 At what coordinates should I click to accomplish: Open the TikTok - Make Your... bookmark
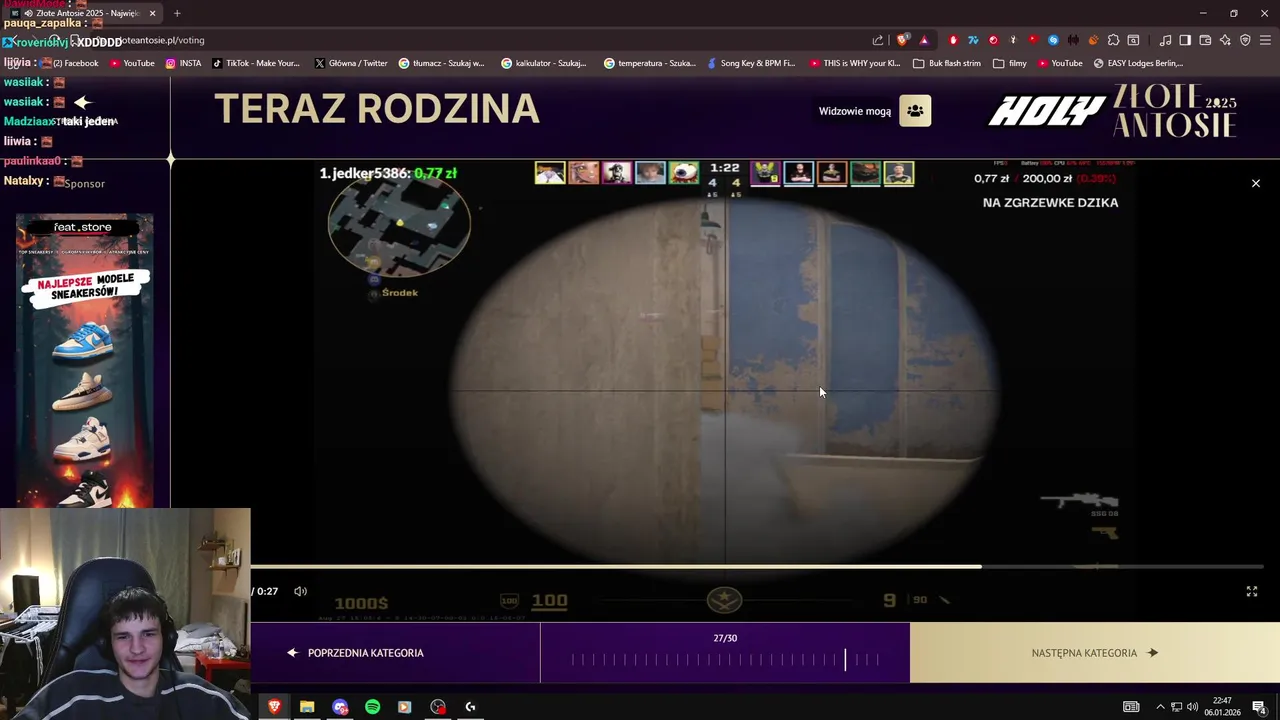pos(255,63)
